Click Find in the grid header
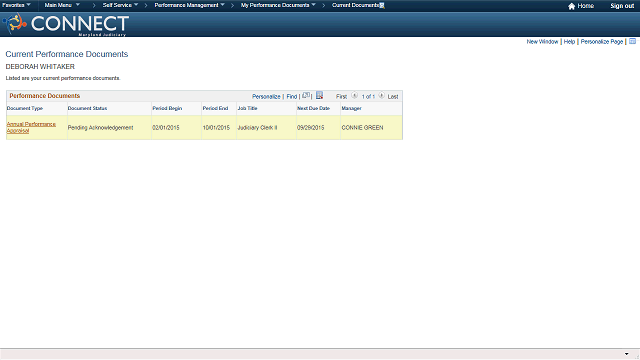This screenshot has height=360, width=640. pos(291,97)
